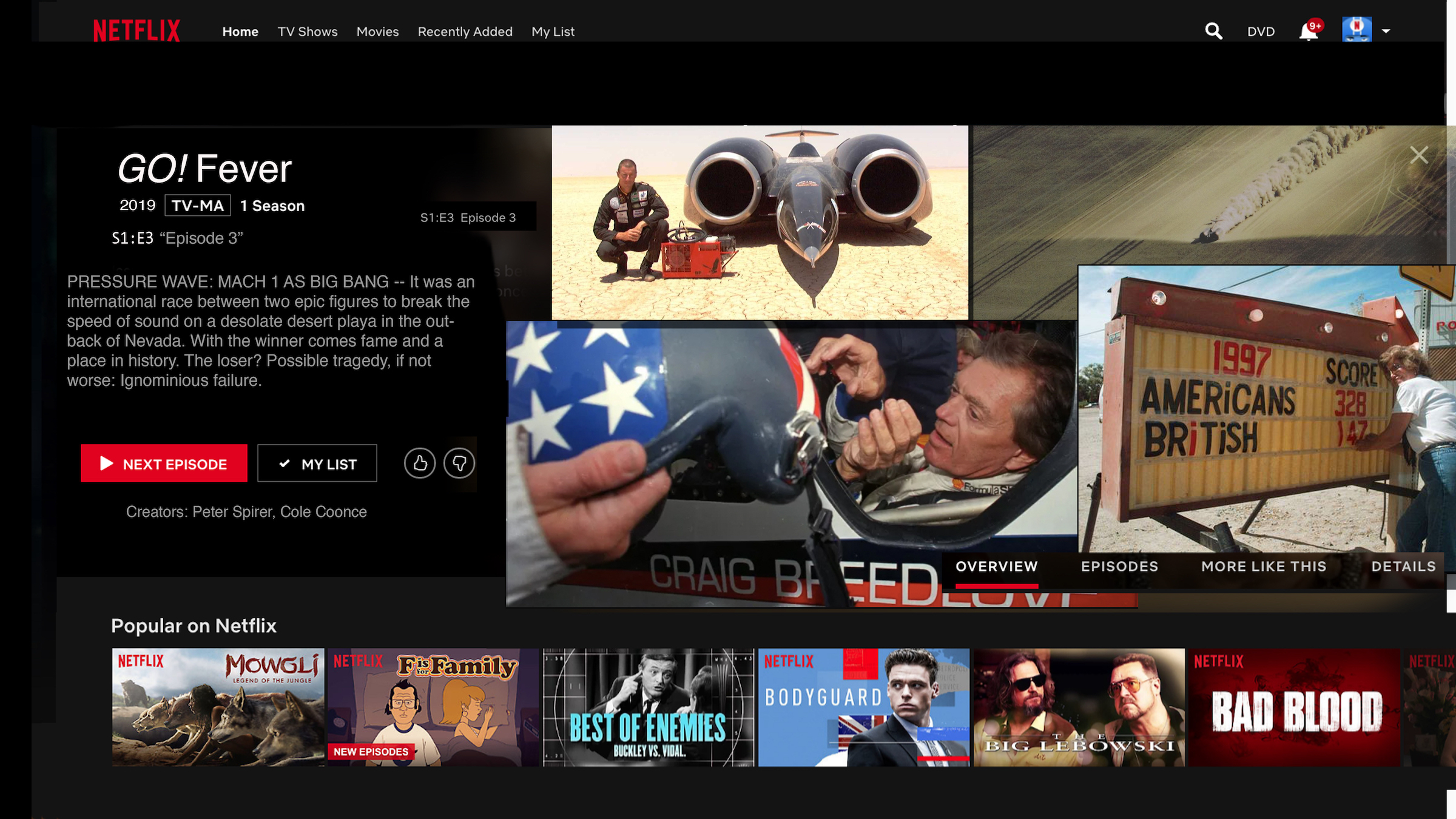Open the search magnifier icon
Screen dimensions: 1456x819
point(1213,31)
